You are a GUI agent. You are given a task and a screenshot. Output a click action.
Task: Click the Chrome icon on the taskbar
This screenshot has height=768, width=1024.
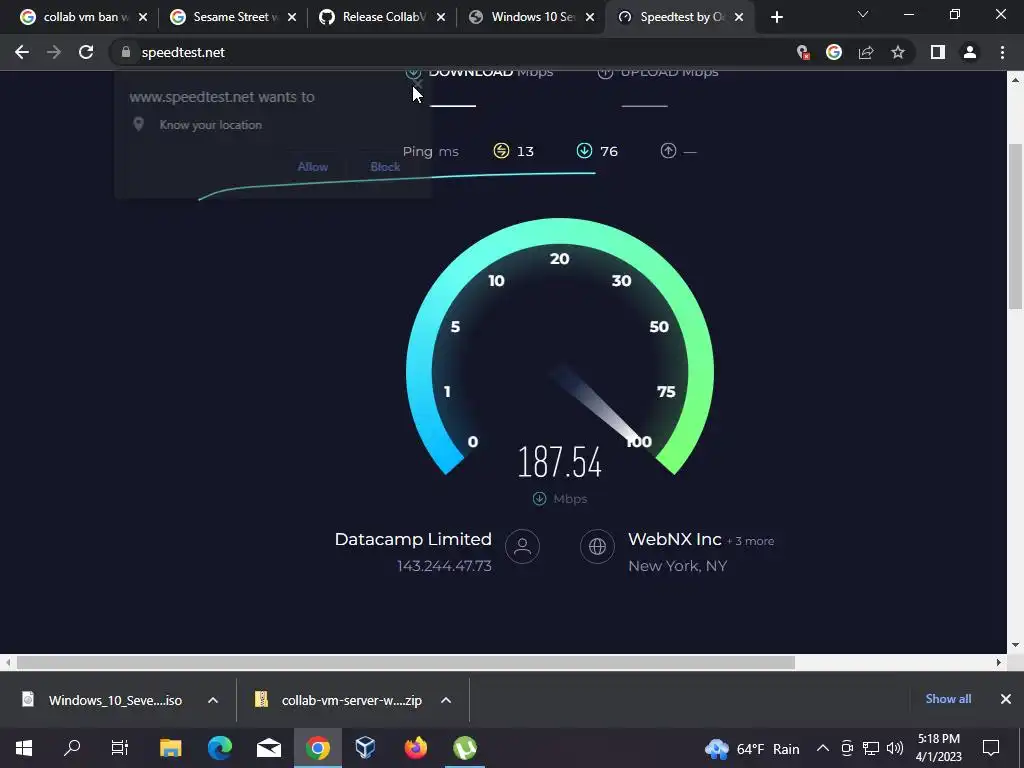click(x=318, y=748)
